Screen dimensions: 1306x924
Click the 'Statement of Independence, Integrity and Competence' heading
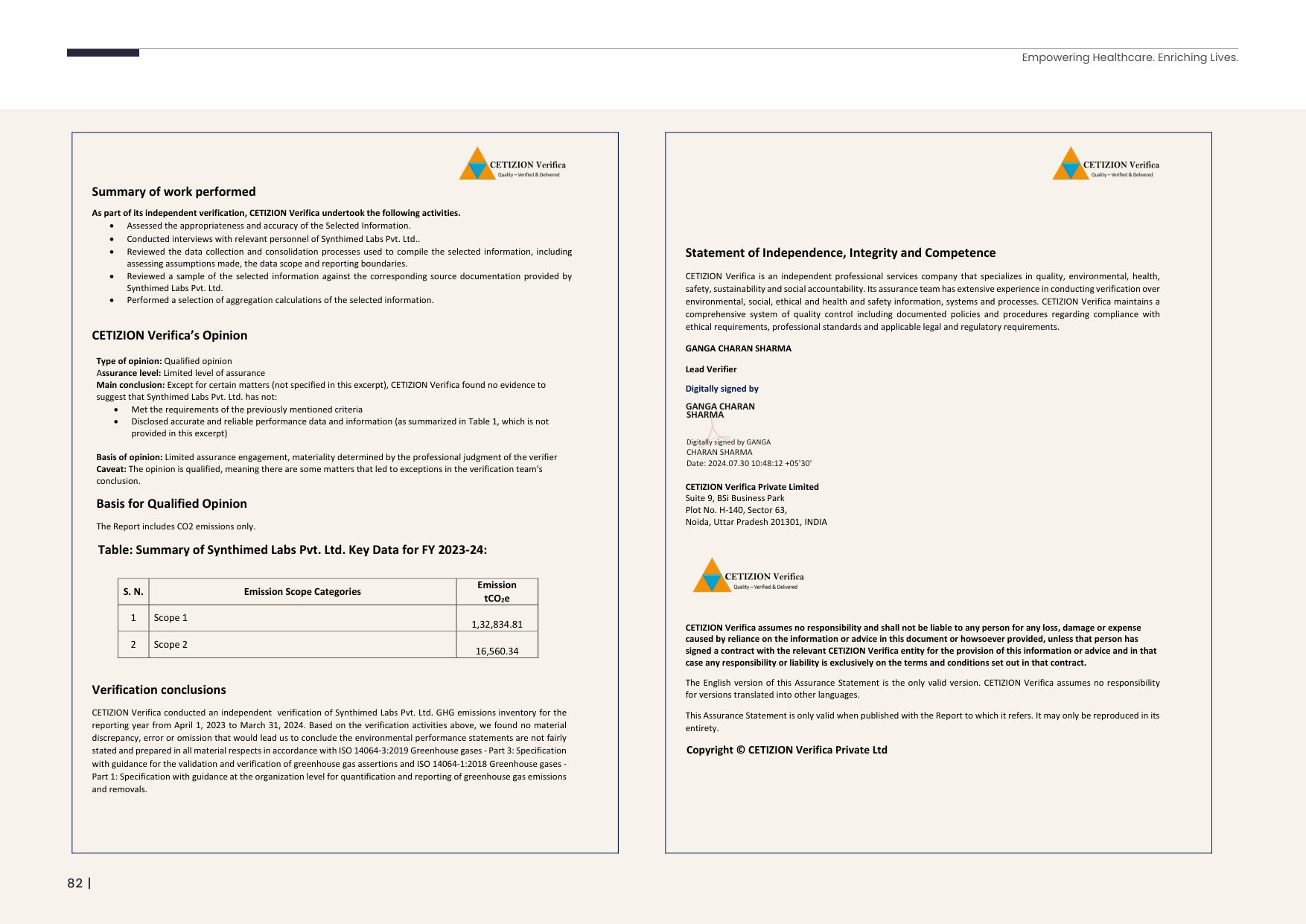(841, 252)
